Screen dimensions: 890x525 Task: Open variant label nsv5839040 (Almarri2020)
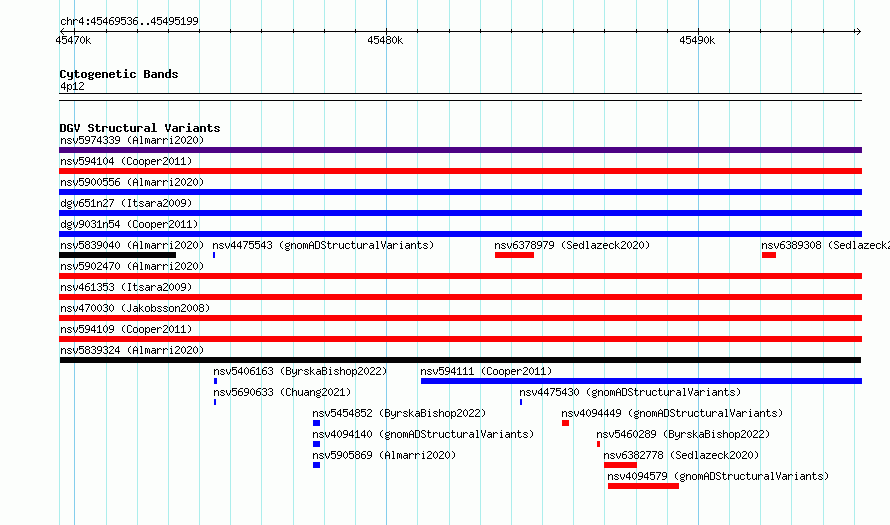[x=132, y=245]
